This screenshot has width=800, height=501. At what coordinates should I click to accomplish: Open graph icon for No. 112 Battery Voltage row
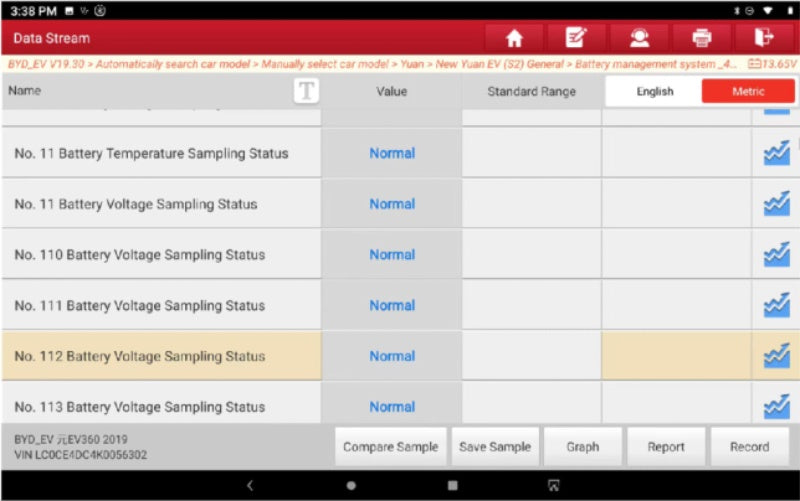click(x=777, y=356)
